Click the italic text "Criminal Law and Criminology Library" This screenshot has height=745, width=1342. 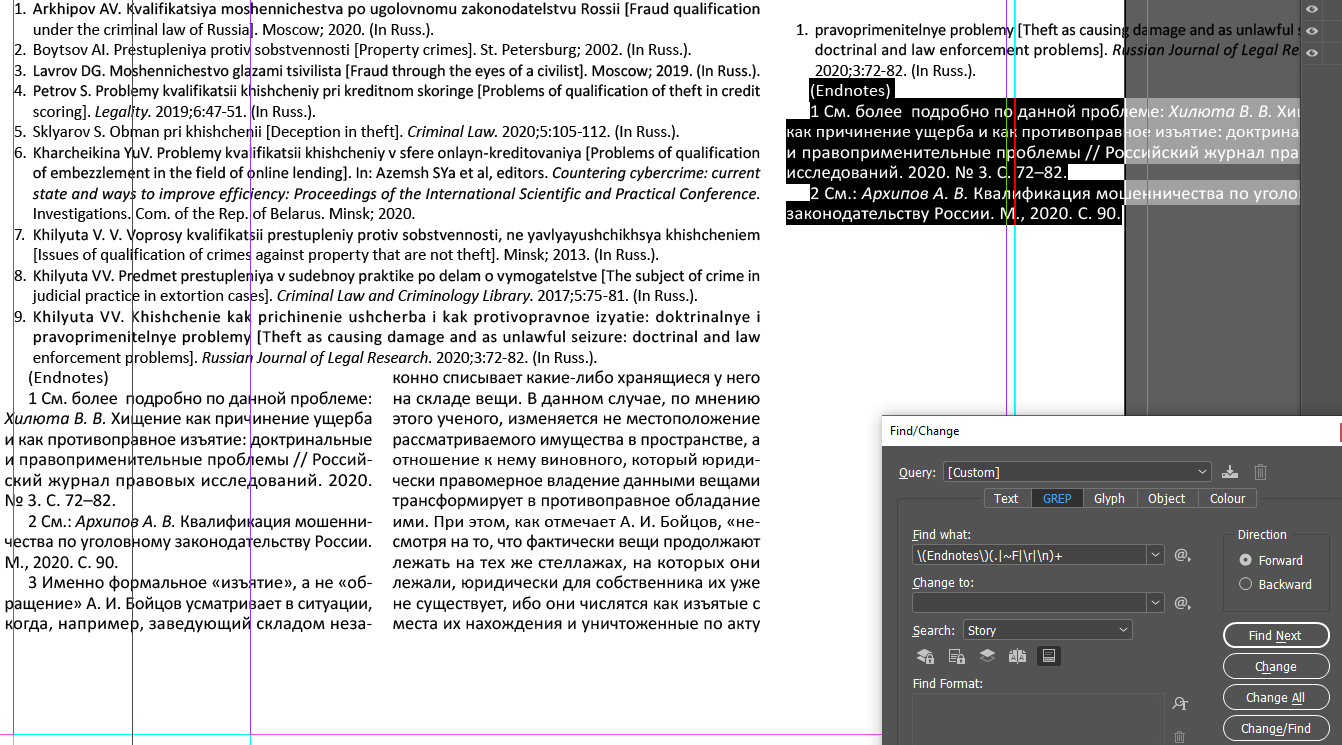pyautogui.click(x=403, y=296)
